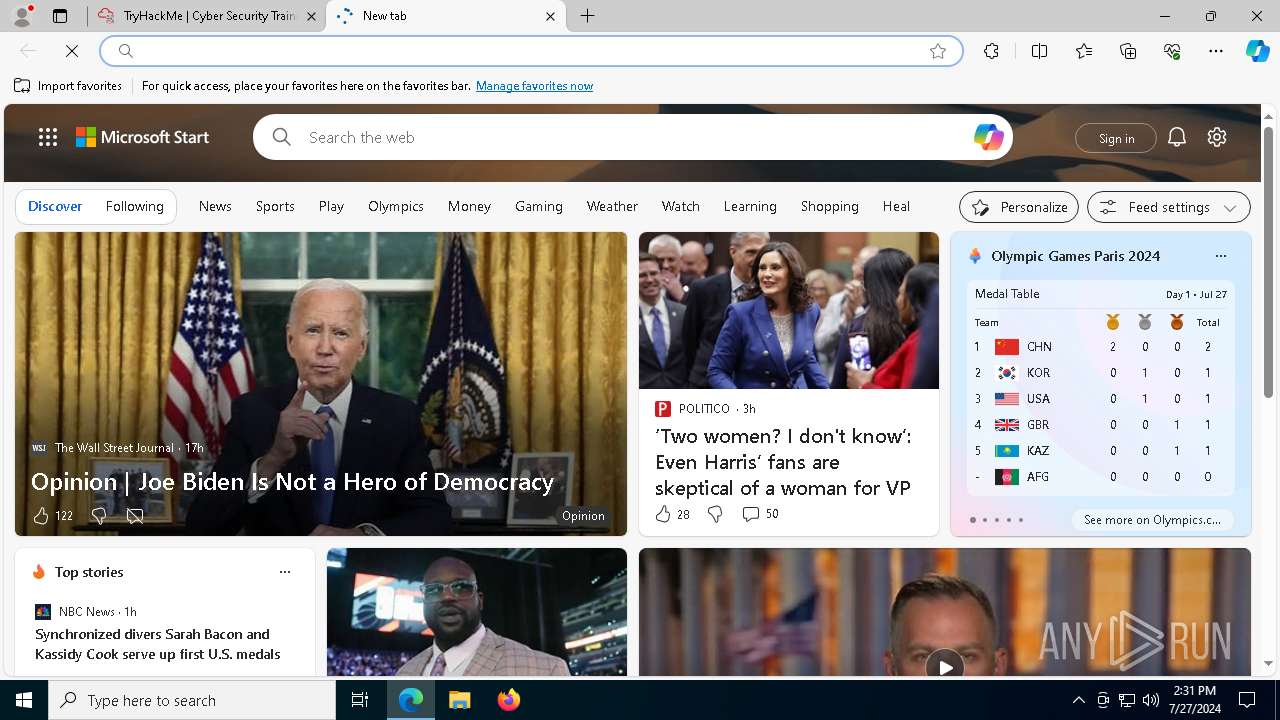
Task: Open the Sports category
Action: tap(275, 206)
